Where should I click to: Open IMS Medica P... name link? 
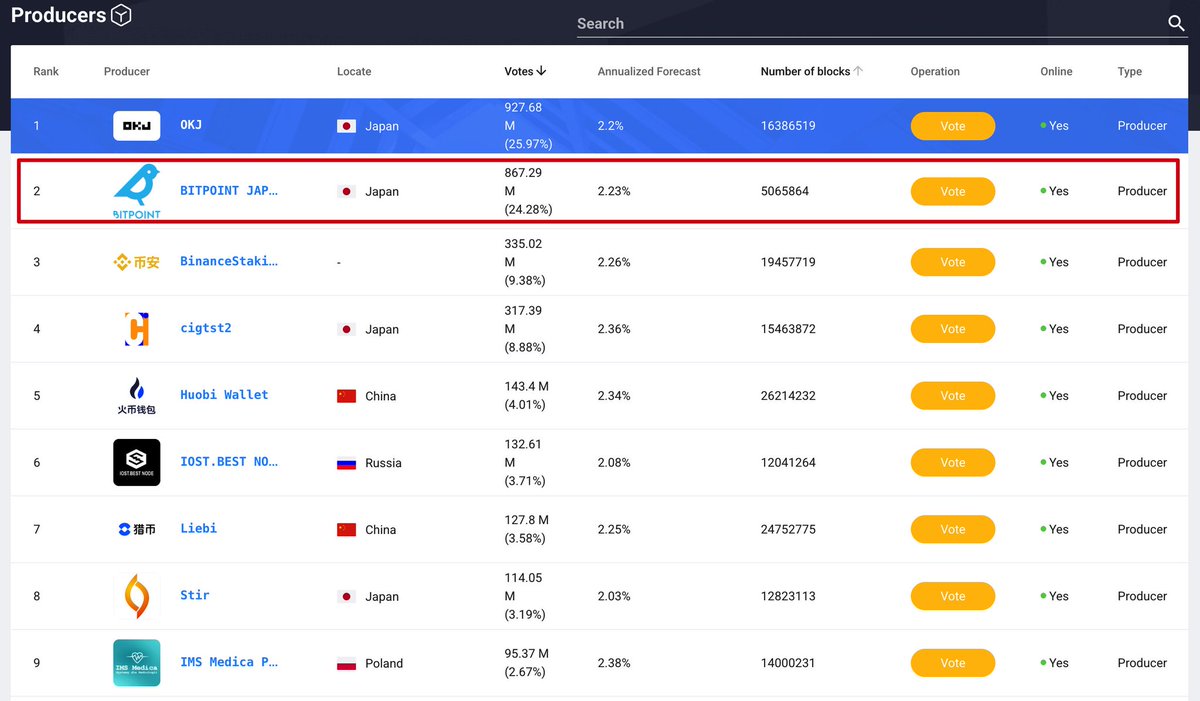(x=229, y=662)
